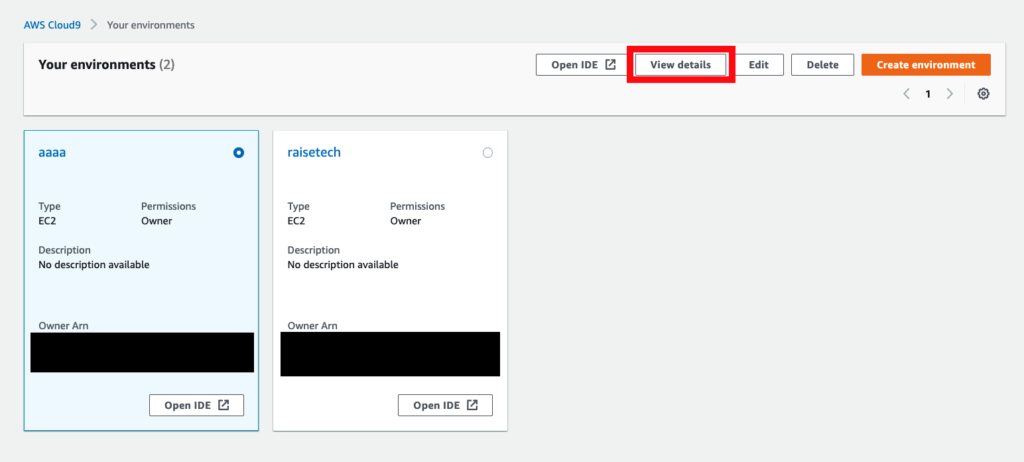
Task: Select the aaaa environment radio button
Action: (238, 153)
